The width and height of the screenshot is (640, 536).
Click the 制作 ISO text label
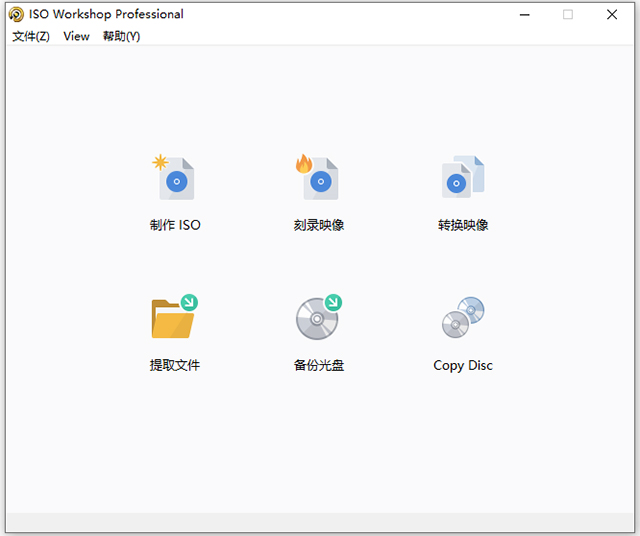point(175,225)
